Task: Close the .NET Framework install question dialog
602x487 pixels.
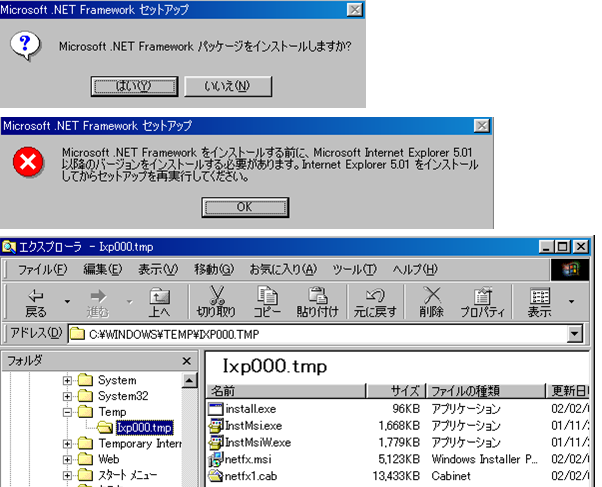Action: [355, 10]
